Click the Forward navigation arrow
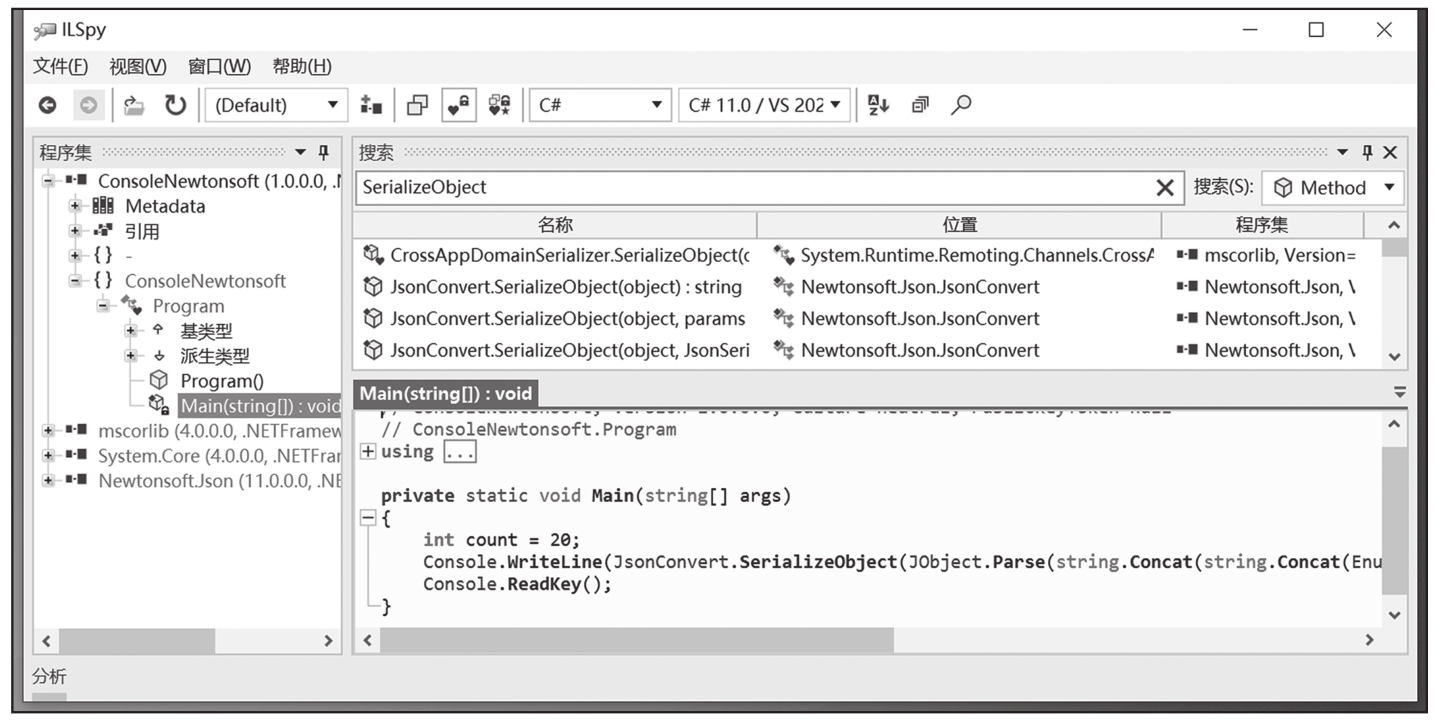 [88, 105]
